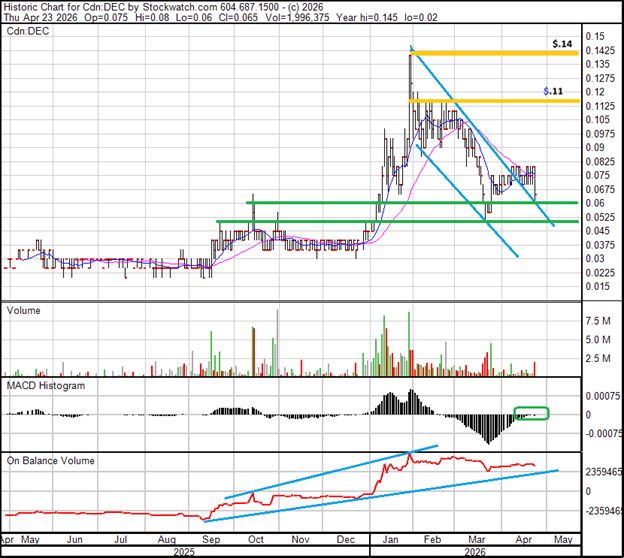Select the On Balance Volume panel title
Viewport: 624px width, 558px height.
point(54,460)
